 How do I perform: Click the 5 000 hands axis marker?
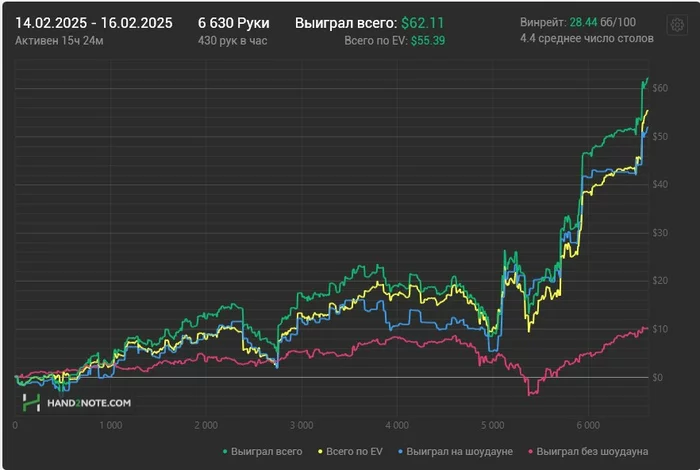click(492, 424)
